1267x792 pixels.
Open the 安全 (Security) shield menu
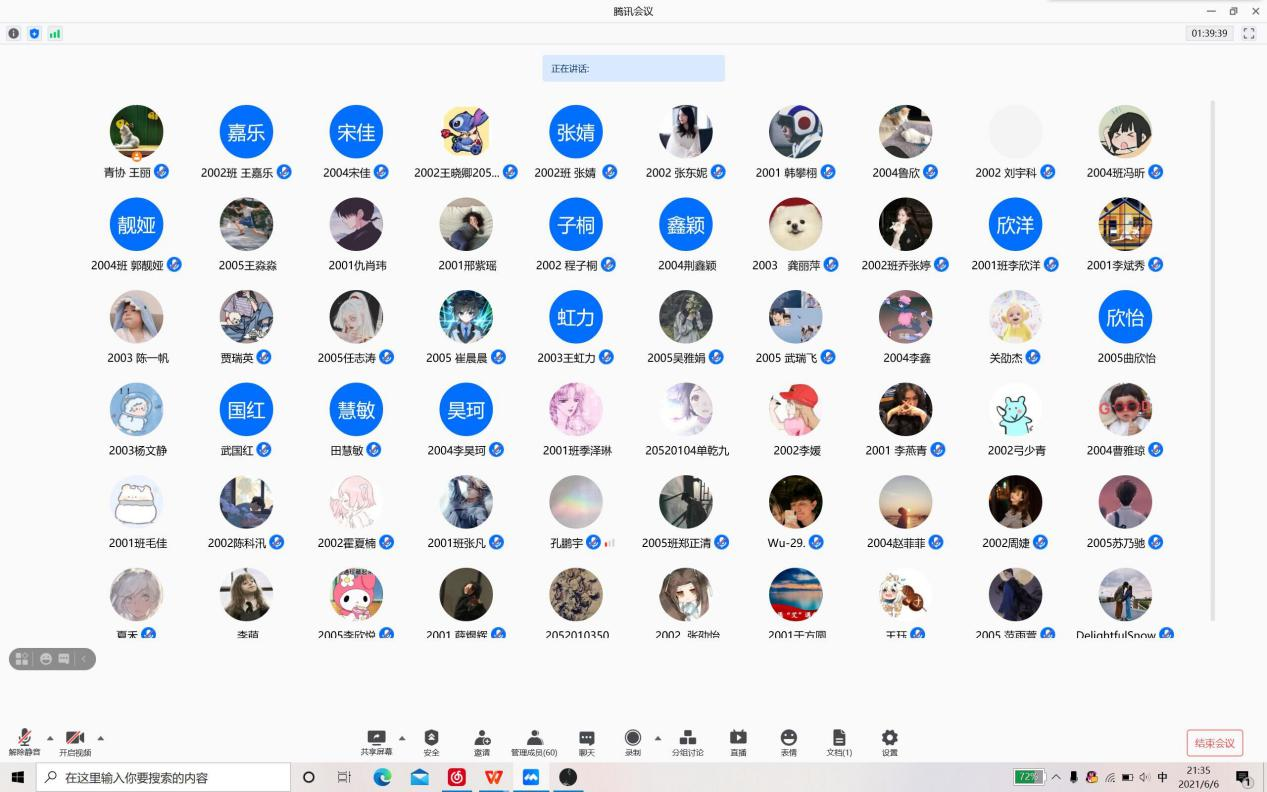(x=431, y=742)
